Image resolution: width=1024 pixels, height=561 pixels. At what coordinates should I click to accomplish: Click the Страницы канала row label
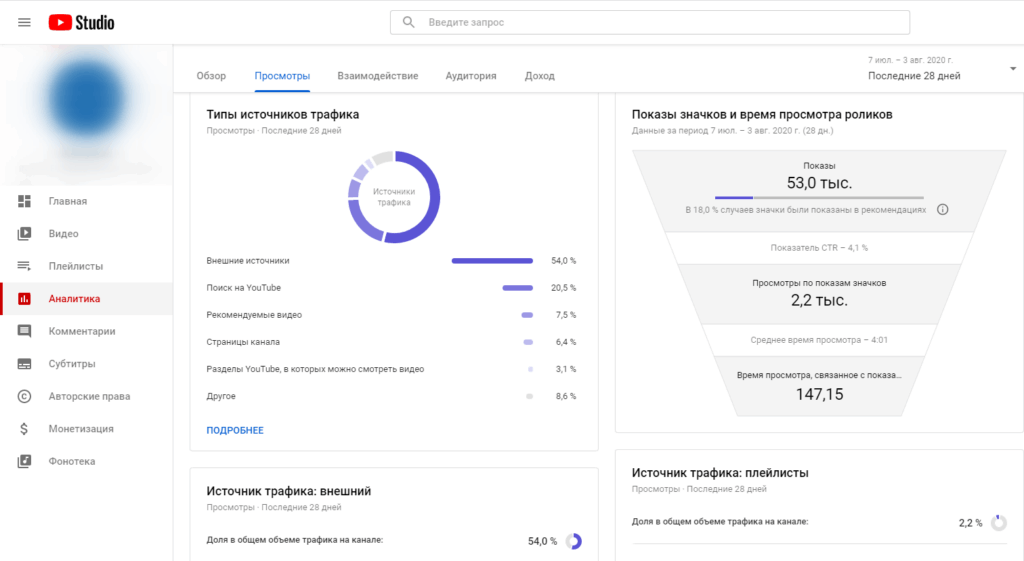coord(243,342)
